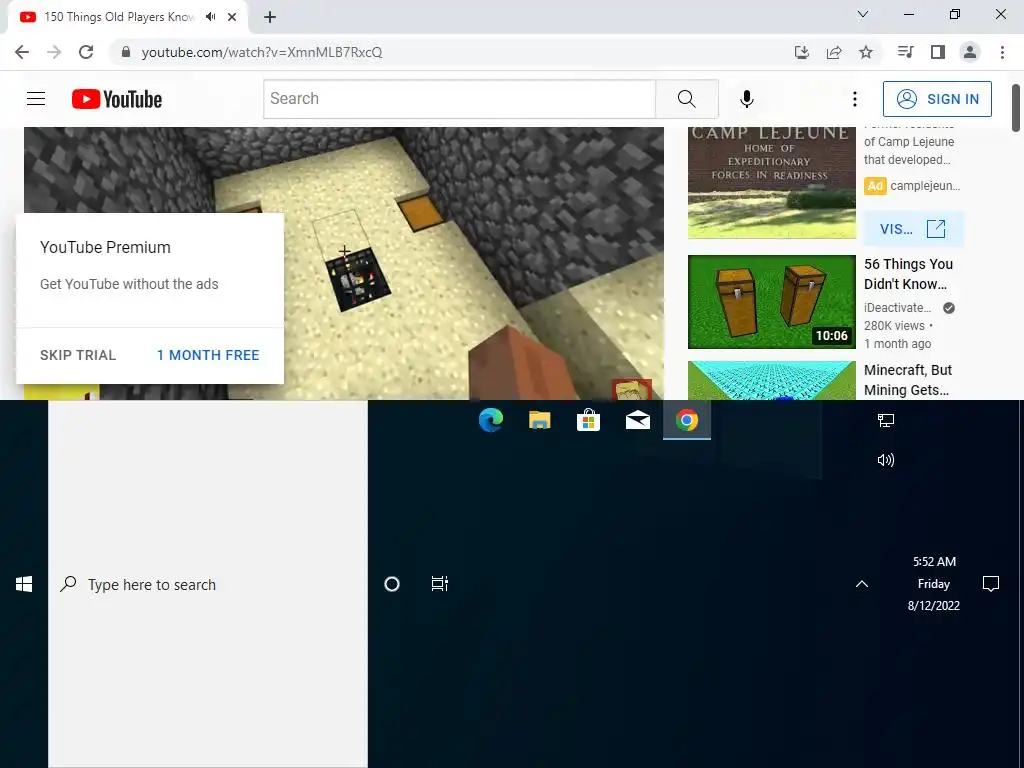The width and height of the screenshot is (1024, 768).
Task: Select the '150 Things Old Players Know' tab
Action: tap(120, 17)
